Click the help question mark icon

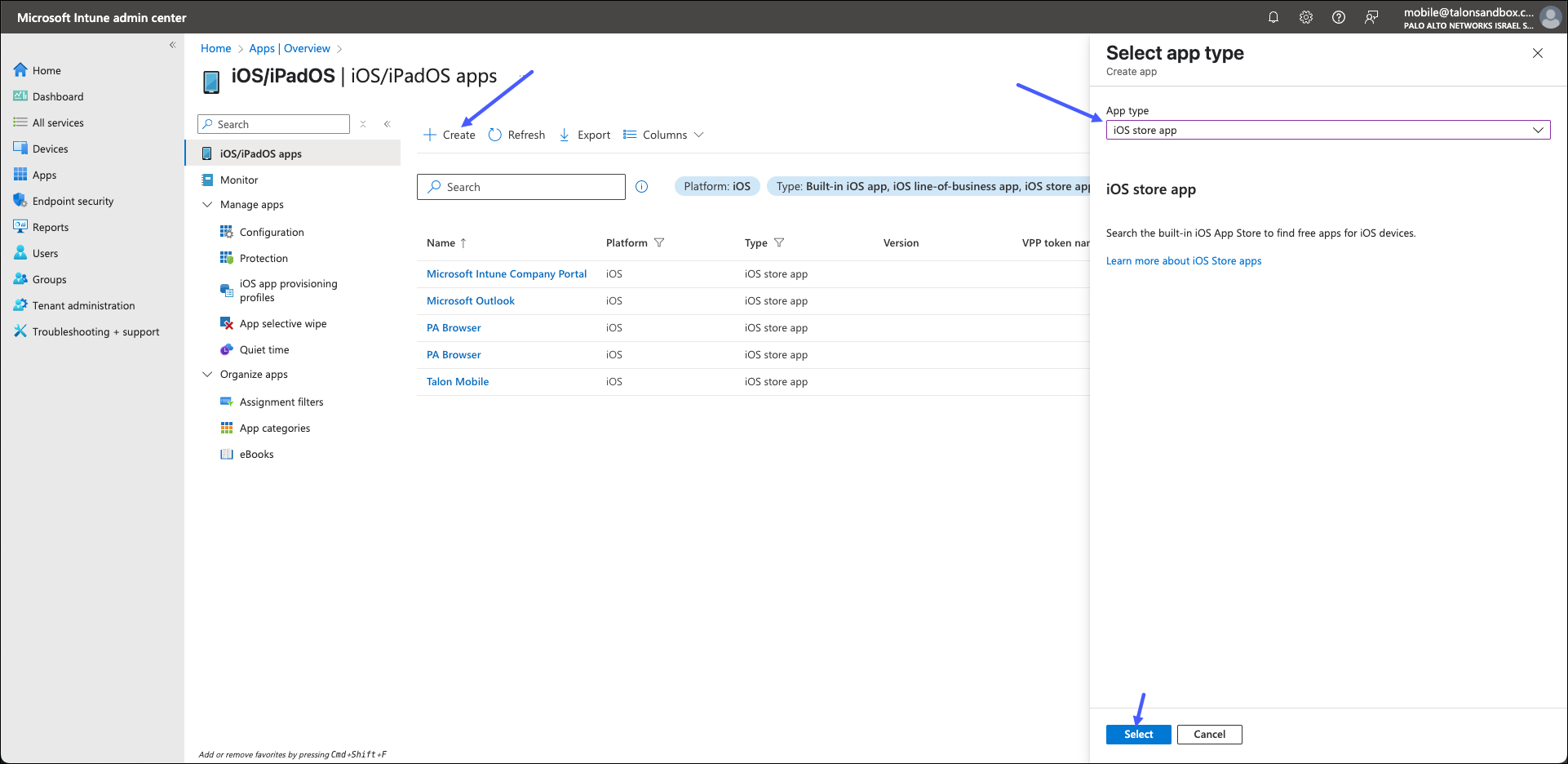[x=1338, y=17]
